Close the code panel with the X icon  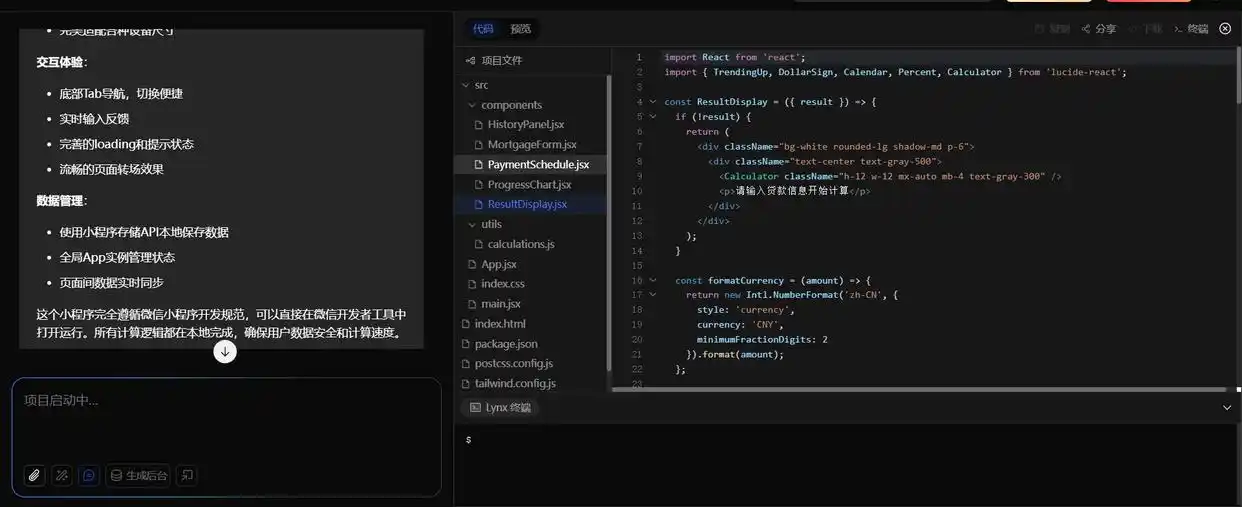(1225, 29)
